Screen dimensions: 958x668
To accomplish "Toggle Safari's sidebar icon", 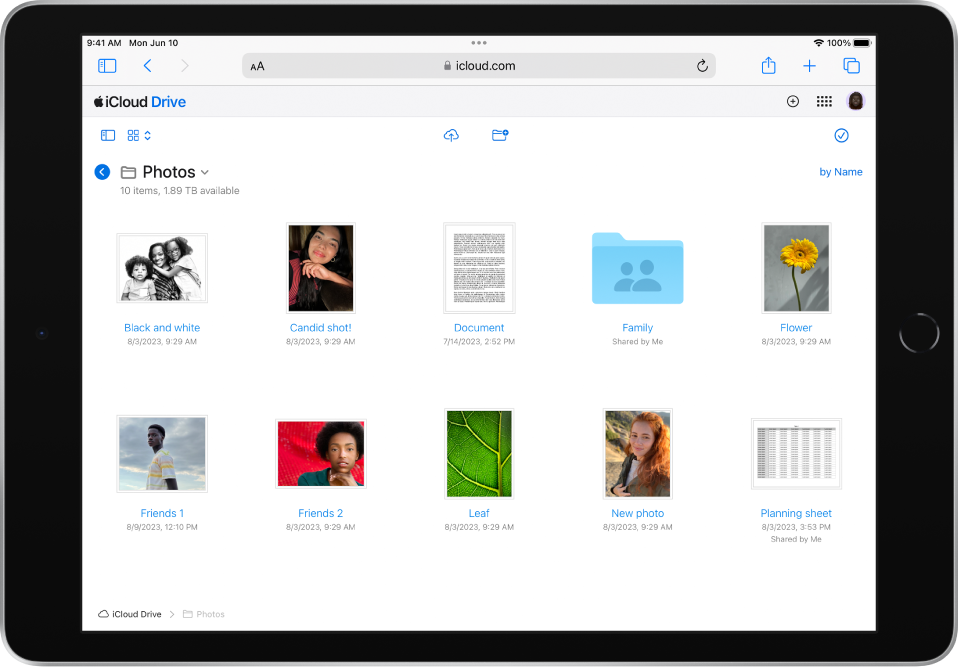I will (x=107, y=65).
